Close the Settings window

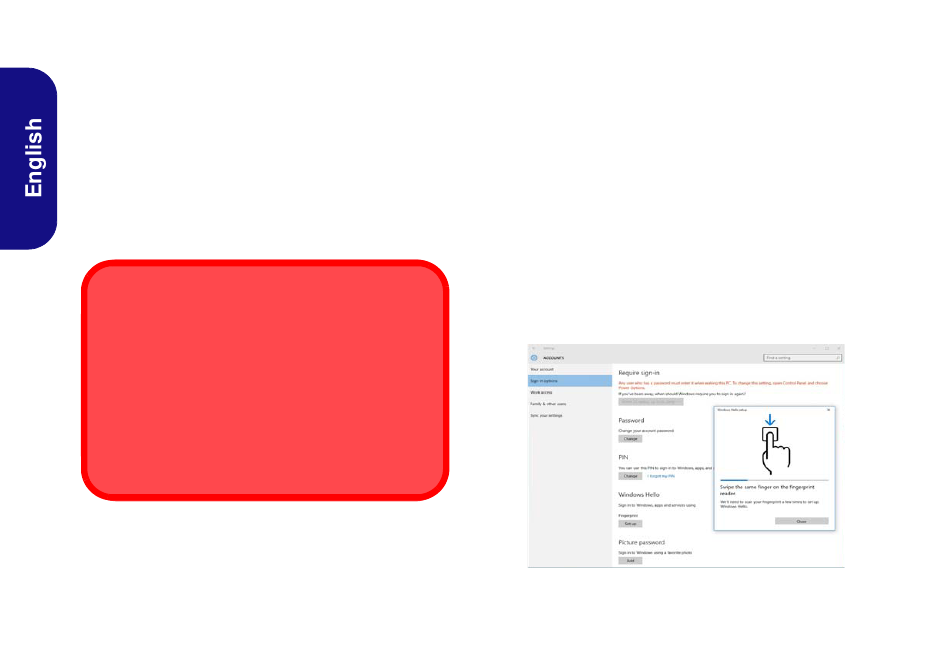(838, 348)
